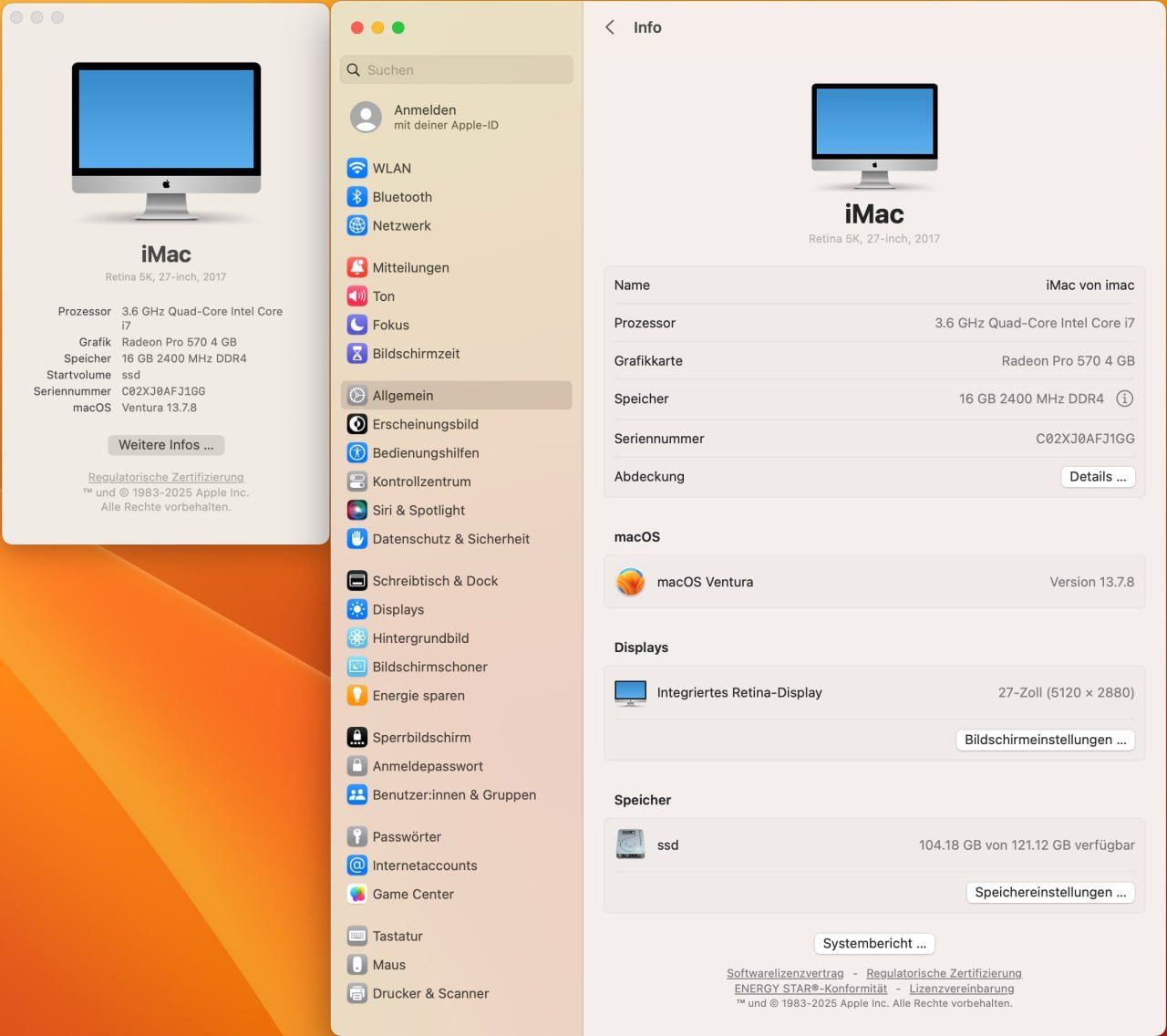Screen dimensions: 1167x1036
Task: Open the ENERGY STAR®-Konformität link
Action: (811, 989)
